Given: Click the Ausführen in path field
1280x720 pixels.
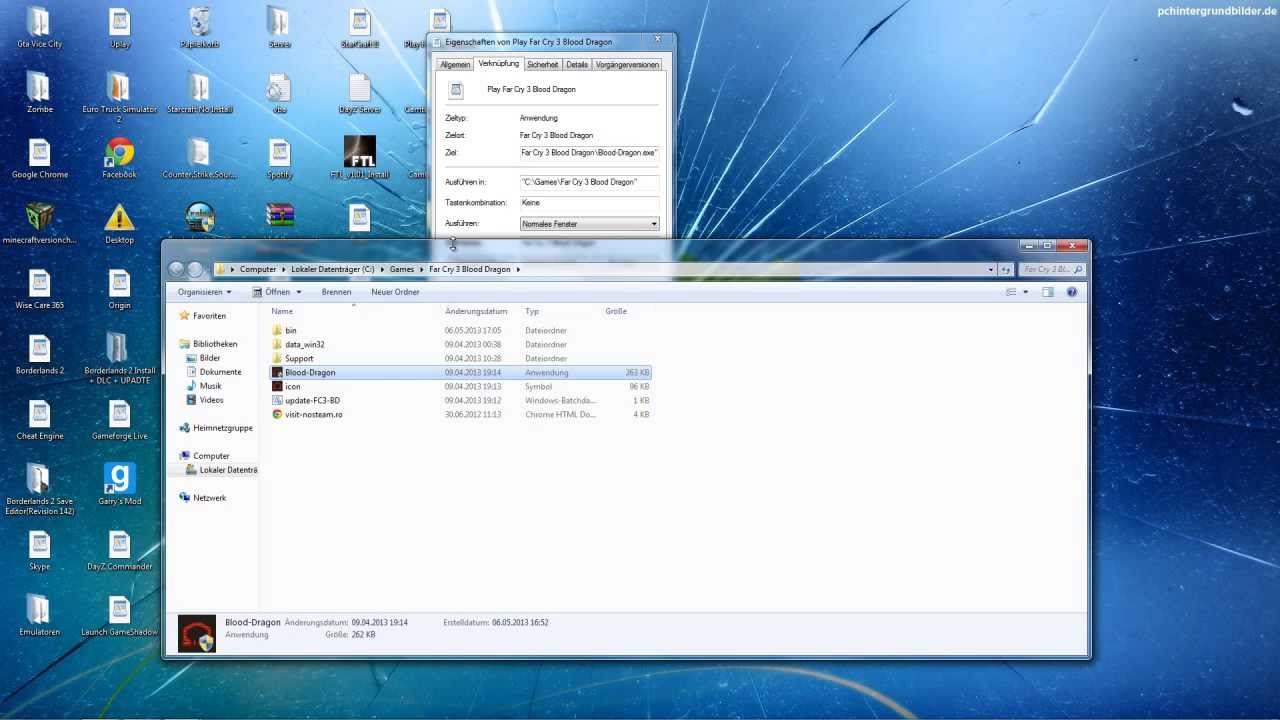Looking at the screenshot, I should 589,182.
